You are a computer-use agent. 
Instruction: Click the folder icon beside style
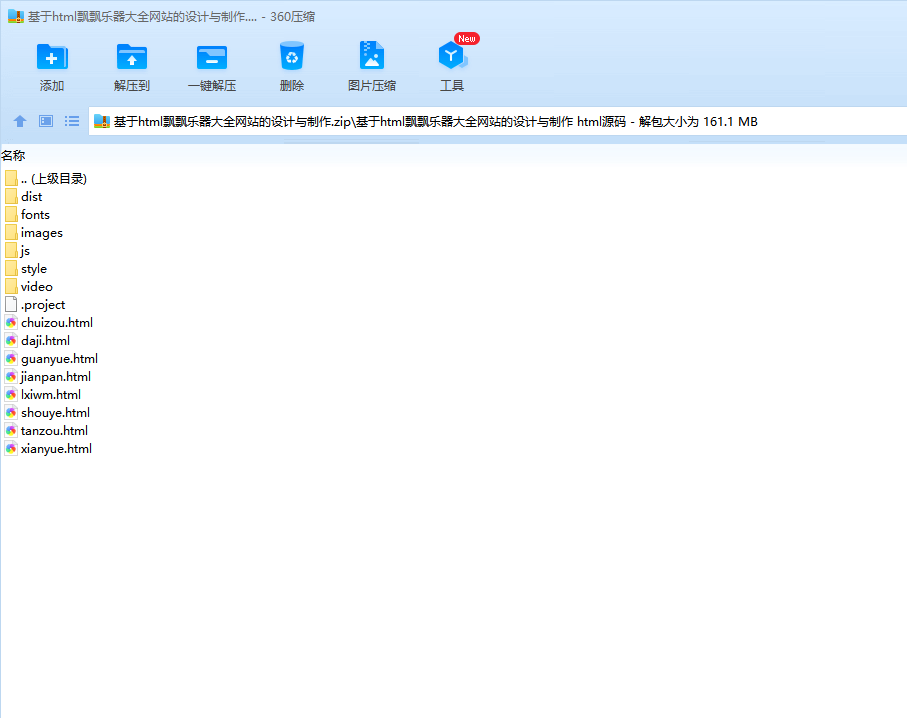[11, 268]
